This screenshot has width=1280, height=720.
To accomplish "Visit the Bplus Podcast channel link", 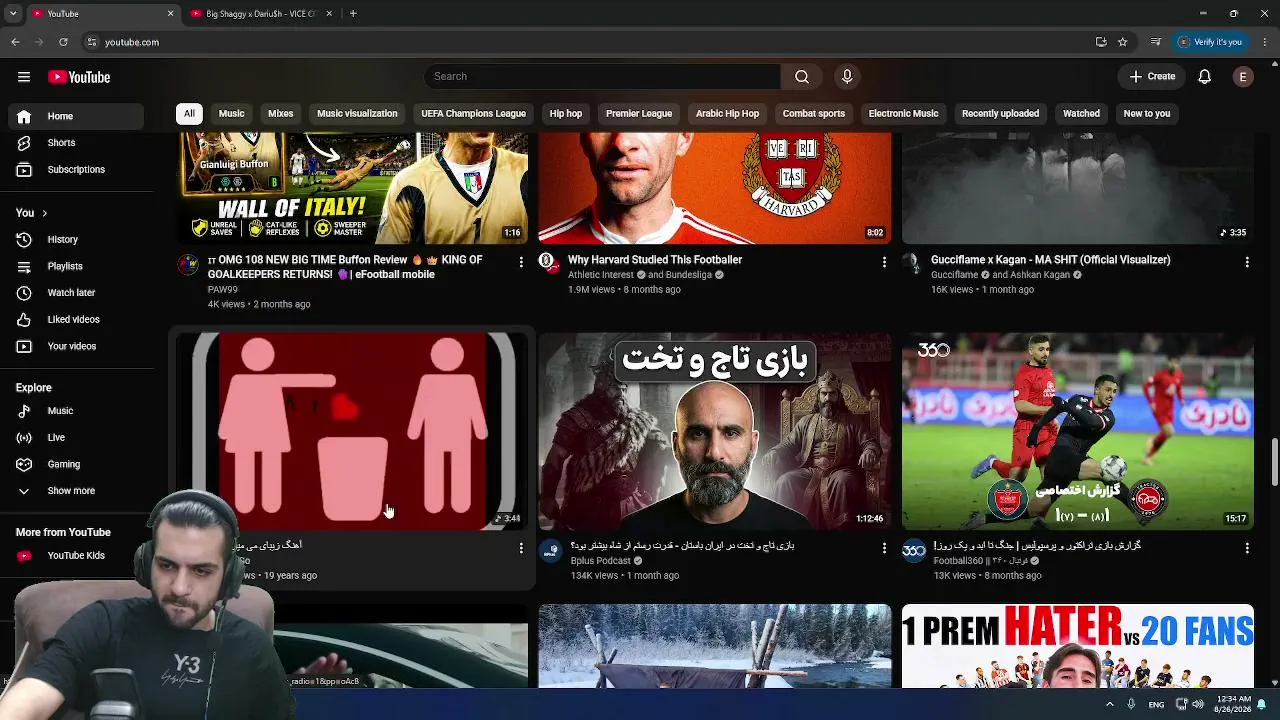I will [600, 561].
